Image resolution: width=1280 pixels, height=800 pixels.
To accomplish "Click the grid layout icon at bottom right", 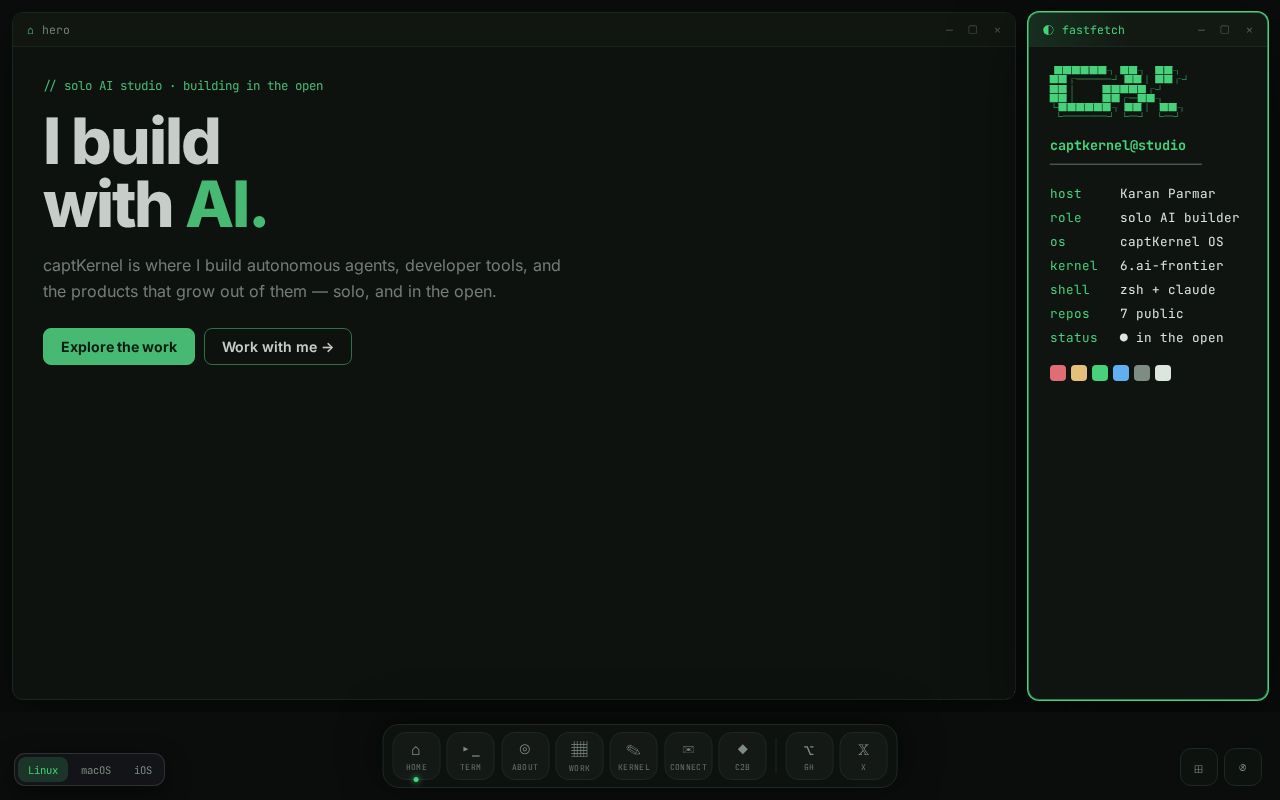I will pos(1198,767).
